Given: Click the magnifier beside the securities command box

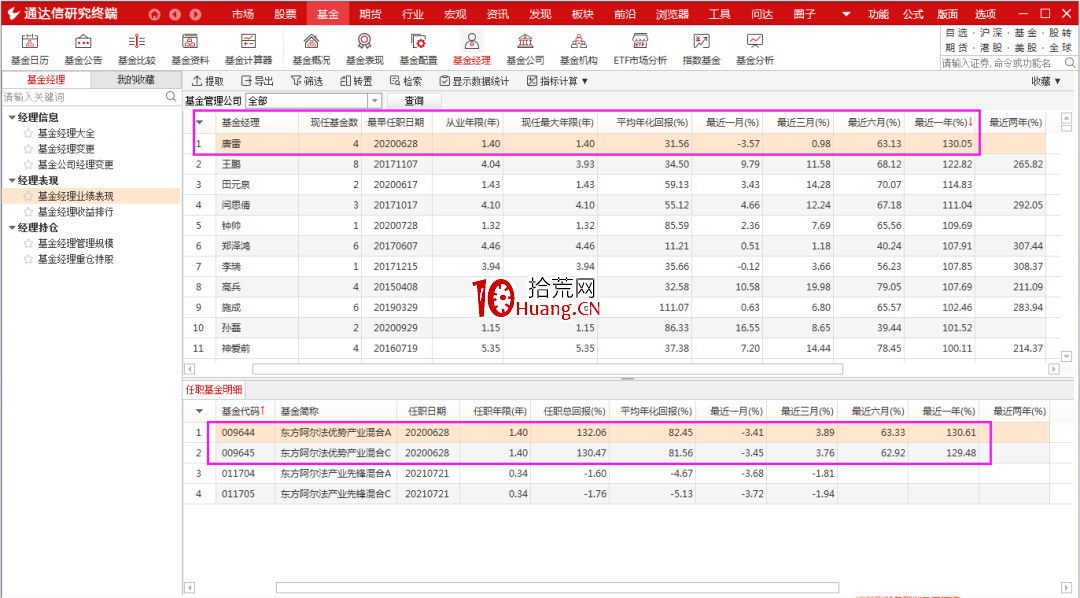Looking at the screenshot, I should coord(1070,63).
